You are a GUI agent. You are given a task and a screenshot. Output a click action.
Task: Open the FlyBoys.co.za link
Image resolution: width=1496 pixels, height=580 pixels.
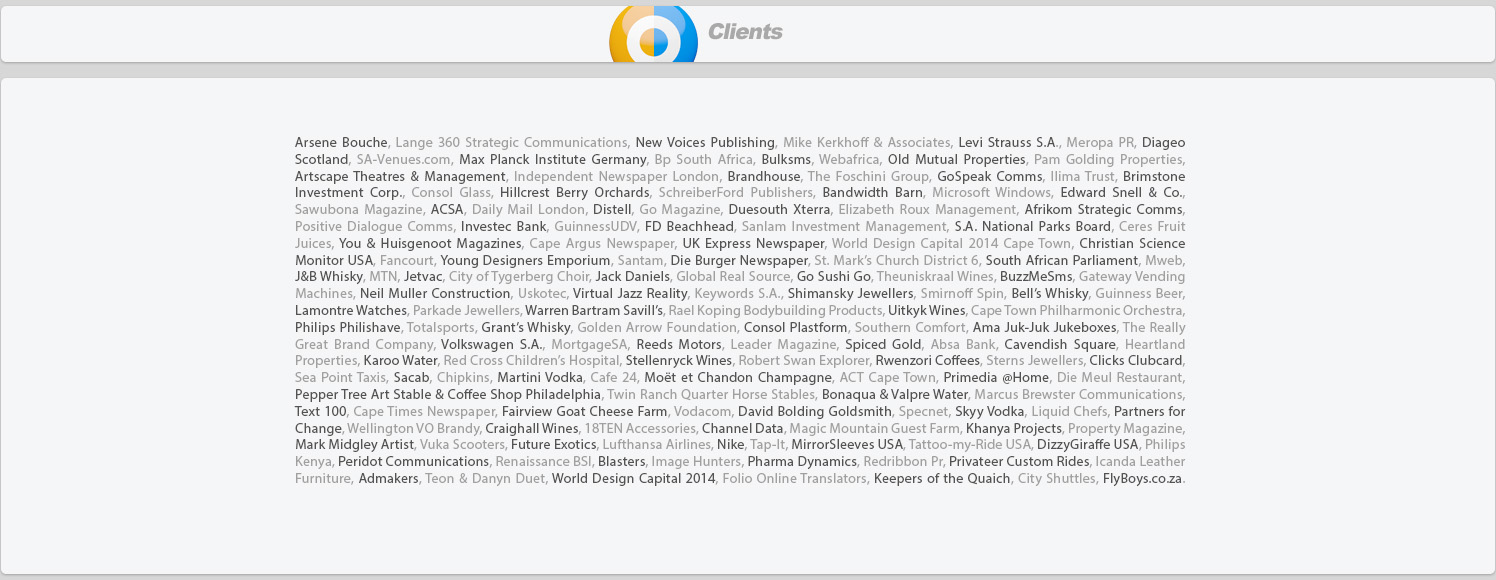pyautogui.click(x=1142, y=479)
